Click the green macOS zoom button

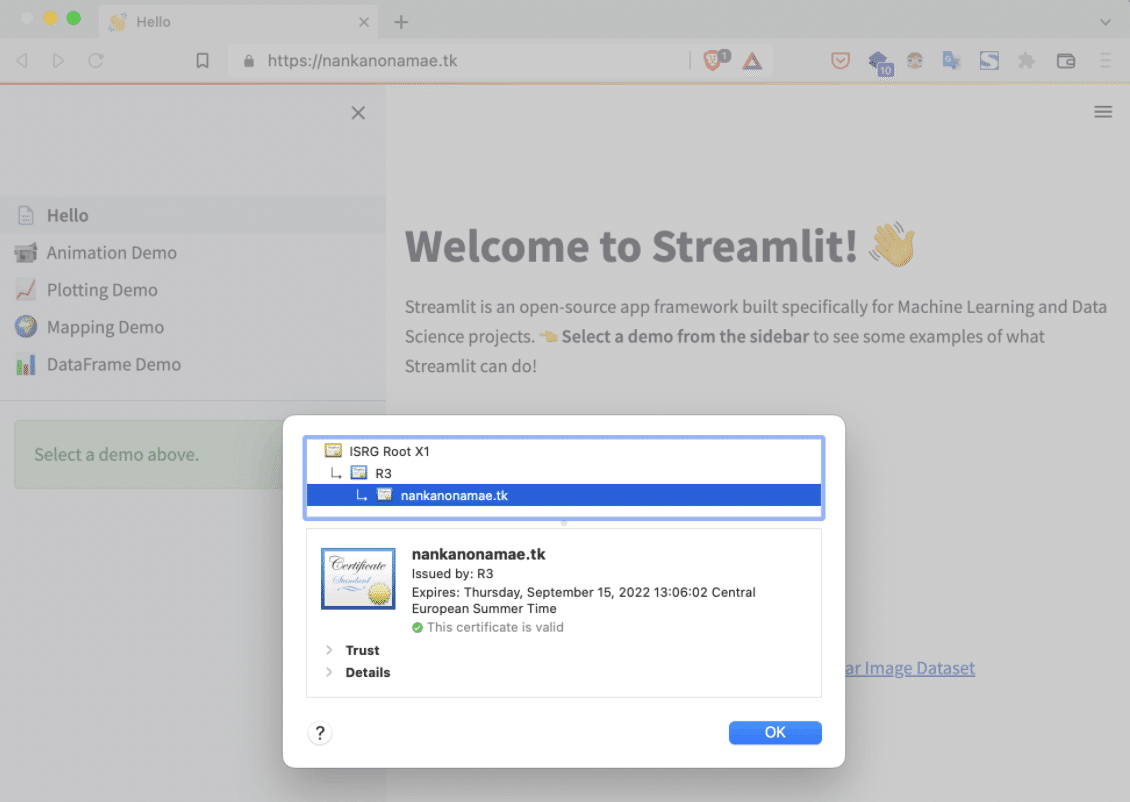74,19
